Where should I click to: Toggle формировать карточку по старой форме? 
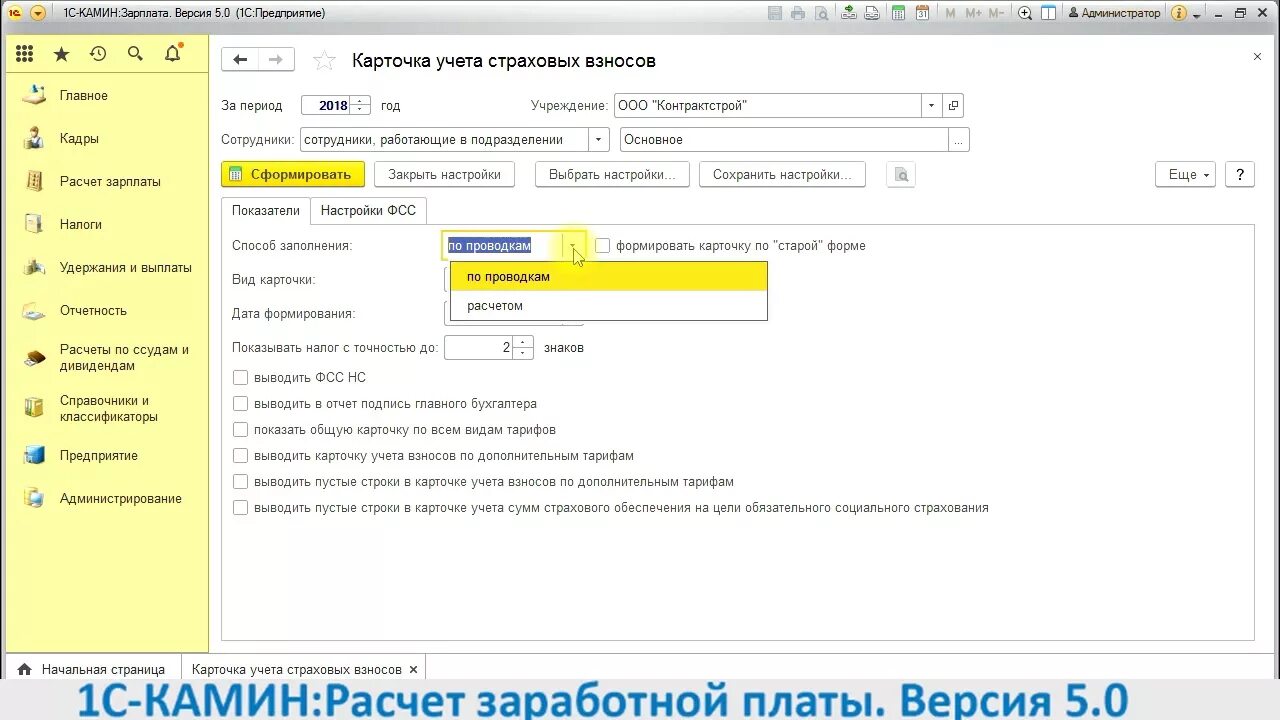tap(602, 245)
